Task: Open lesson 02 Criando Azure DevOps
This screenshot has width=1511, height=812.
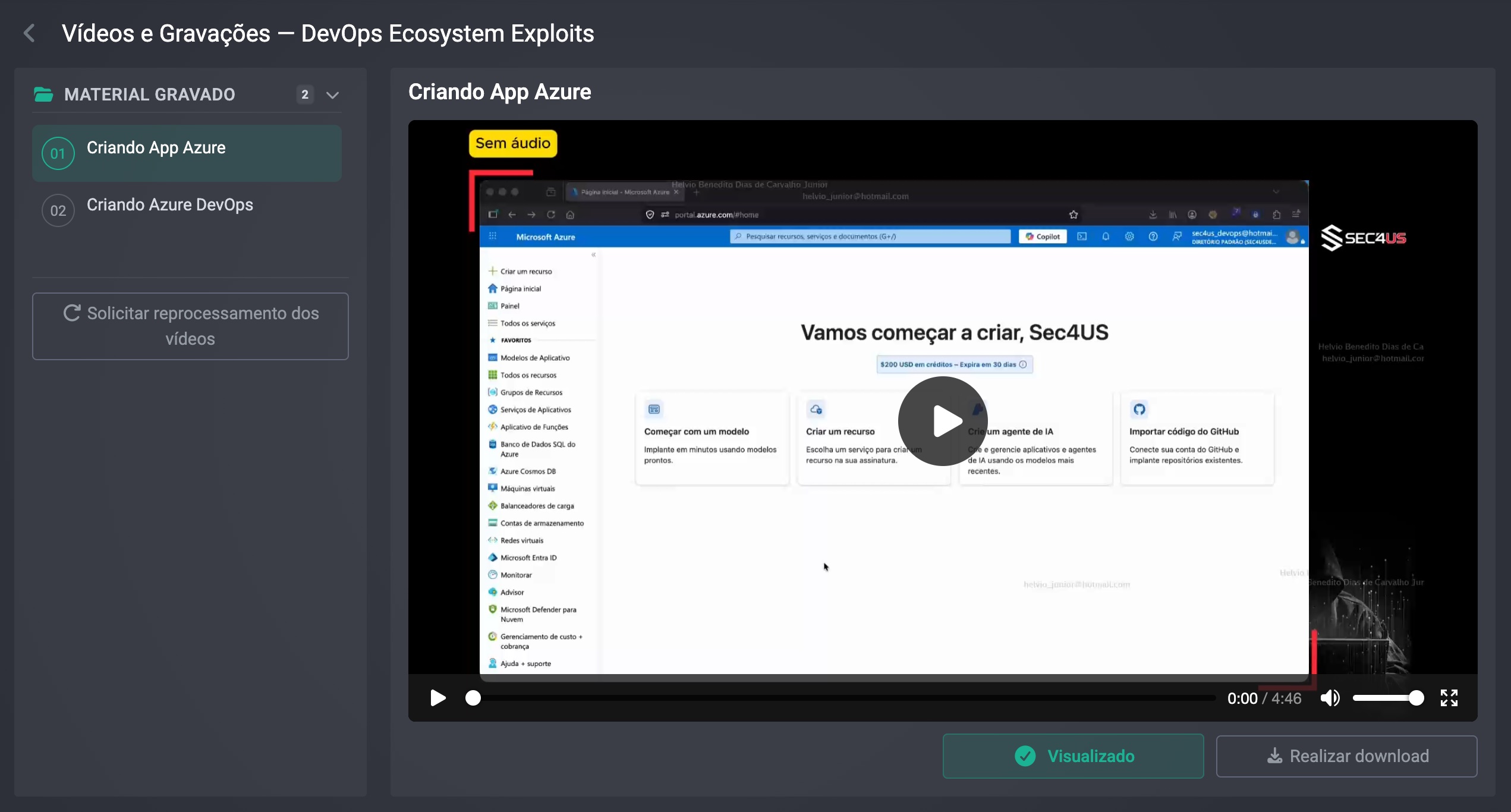Action: pos(187,210)
